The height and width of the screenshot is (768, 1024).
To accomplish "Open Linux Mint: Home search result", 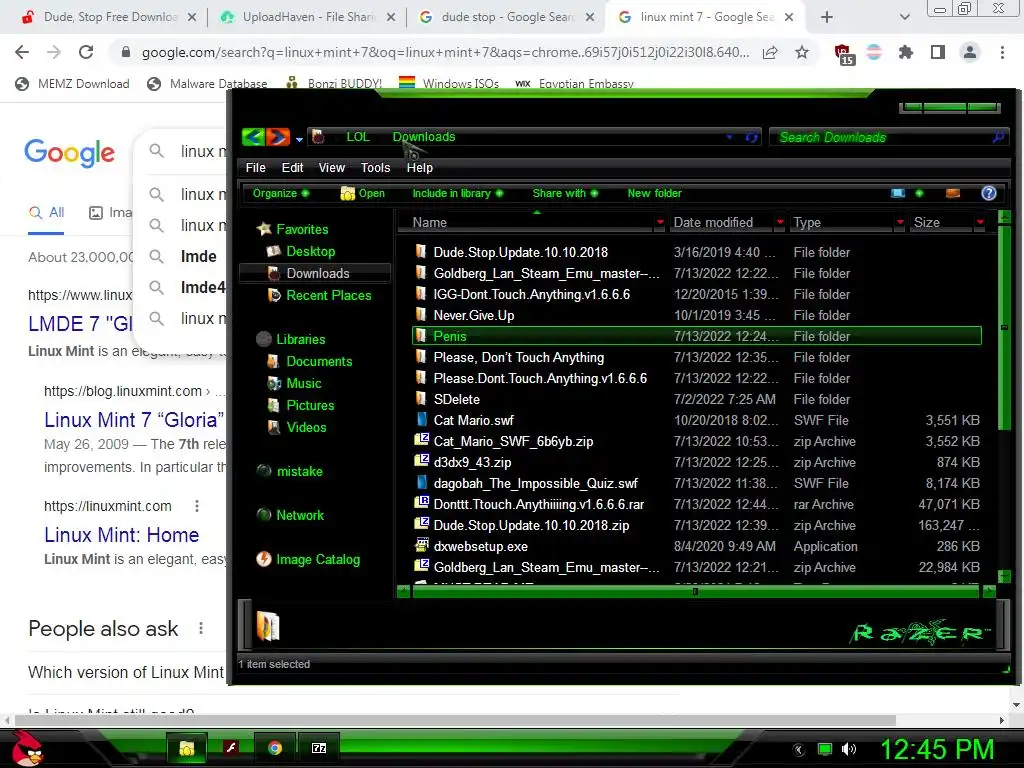I will pos(121,535).
